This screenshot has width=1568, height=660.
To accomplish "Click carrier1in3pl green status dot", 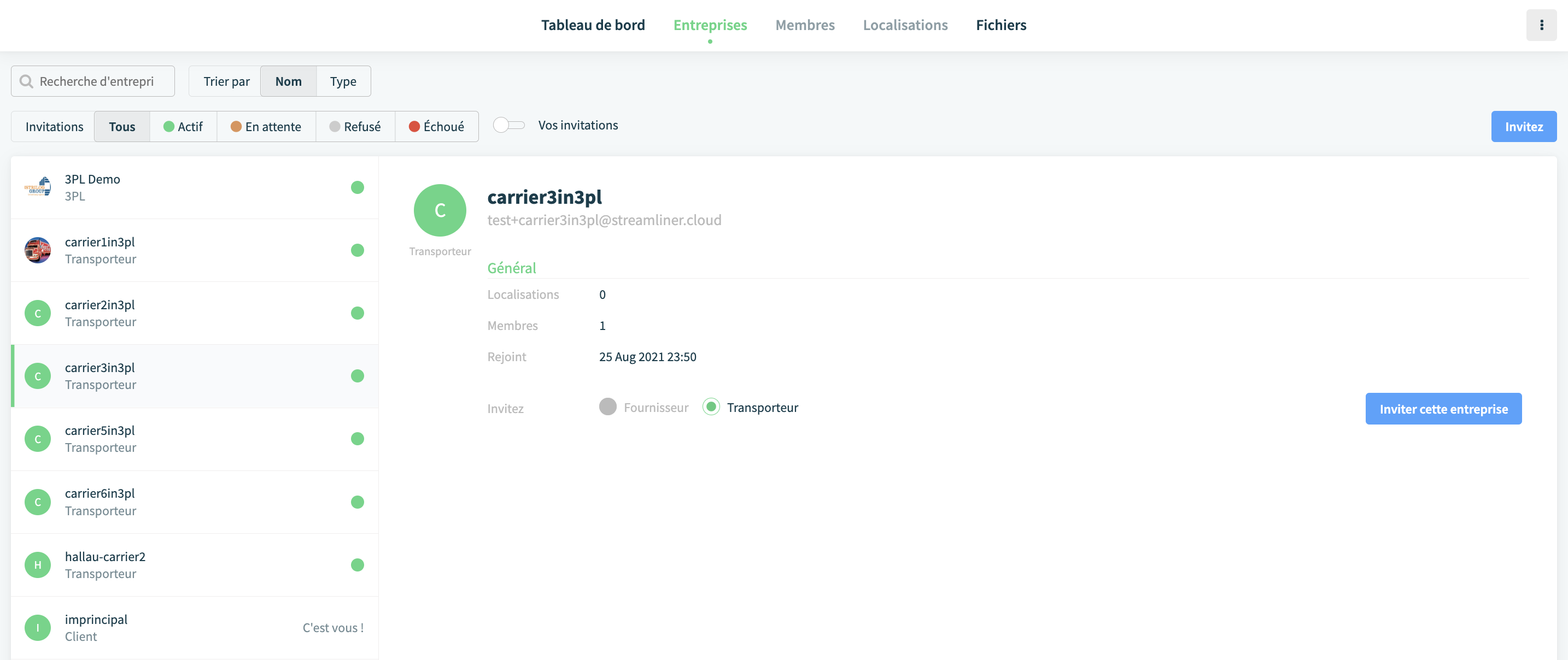I will click(358, 250).
